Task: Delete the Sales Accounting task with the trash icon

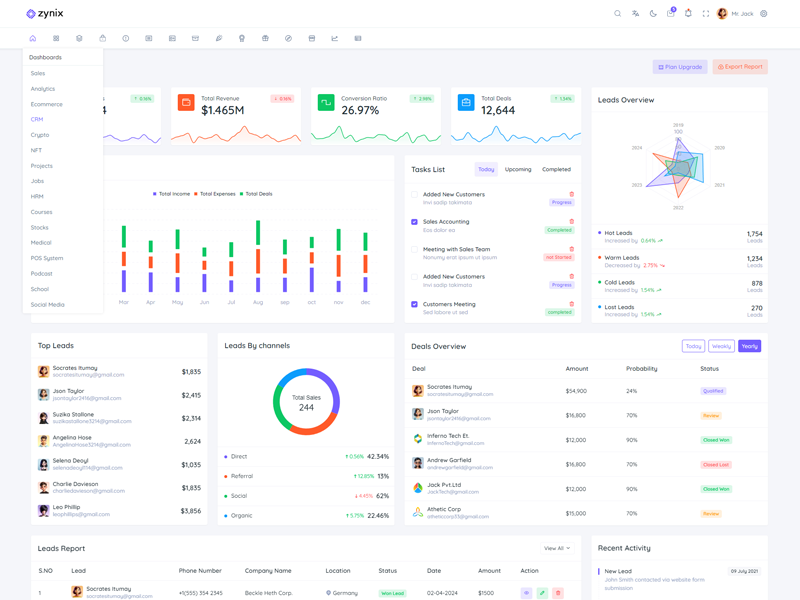Action: [x=572, y=222]
